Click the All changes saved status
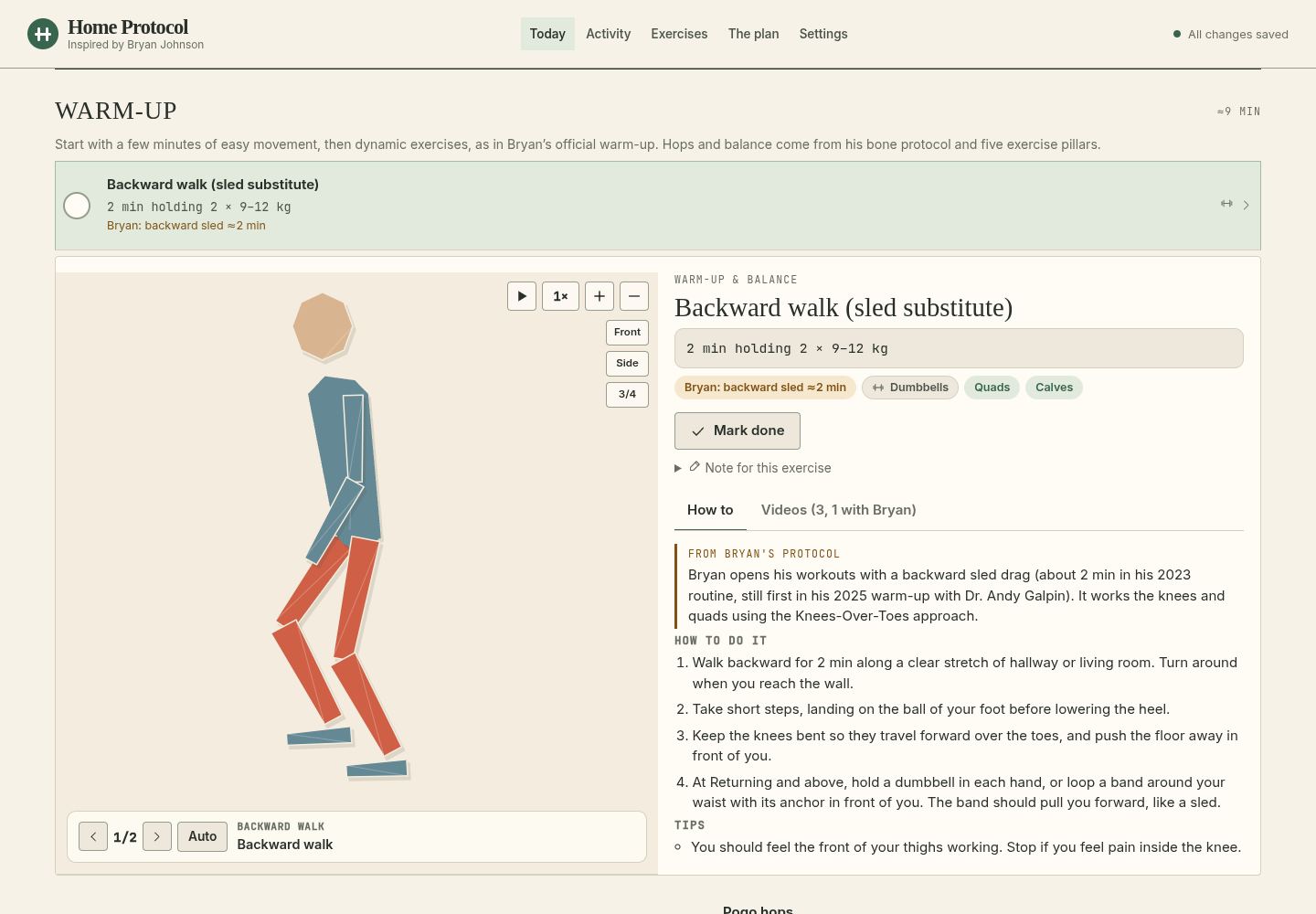Image resolution: width=1316 pixels, height=914 pixels. tap(1231, 35)
